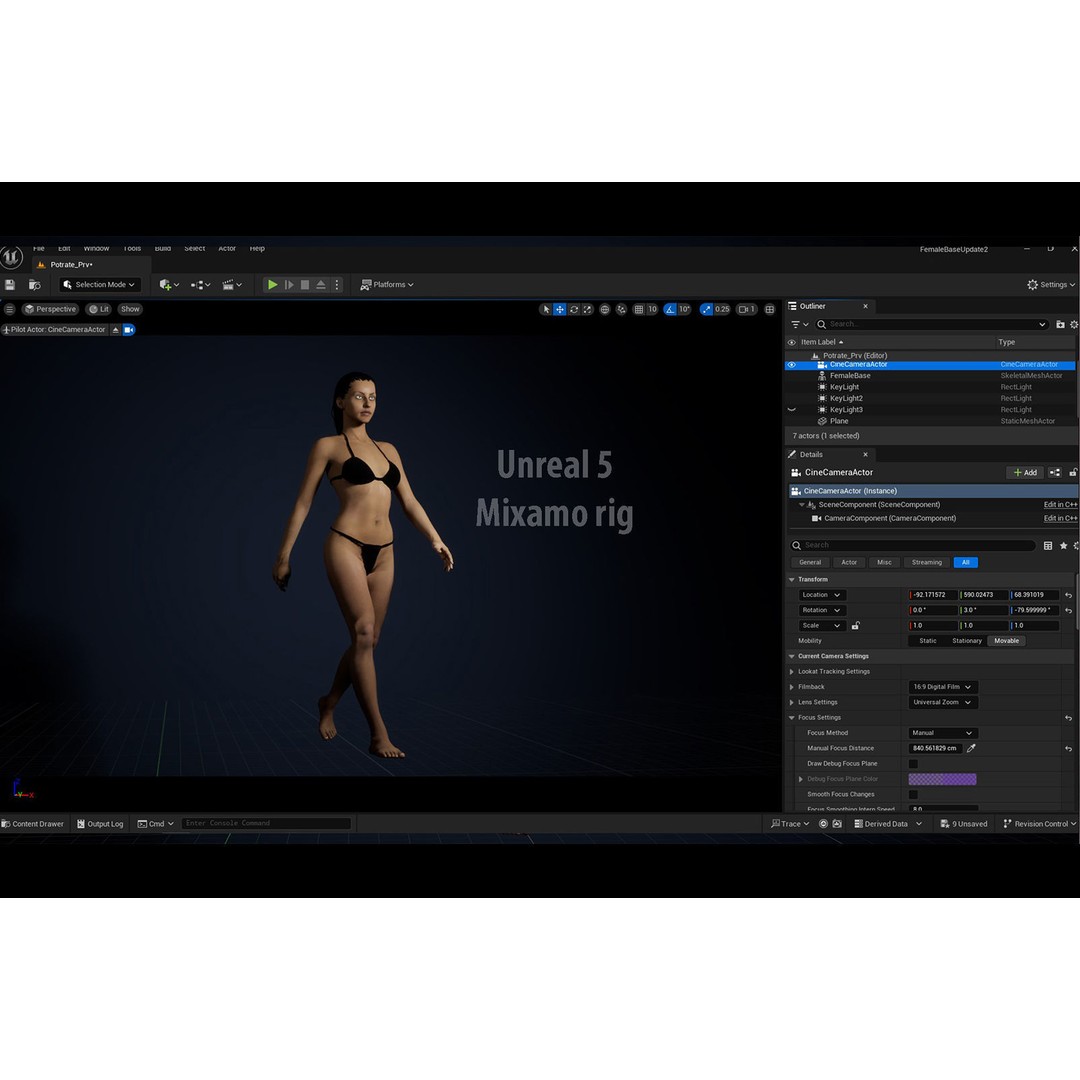This screenshot has width=1080, height=1080.
Task: Collapse the SceneComponent tree arrow
Action: [801, 505]
